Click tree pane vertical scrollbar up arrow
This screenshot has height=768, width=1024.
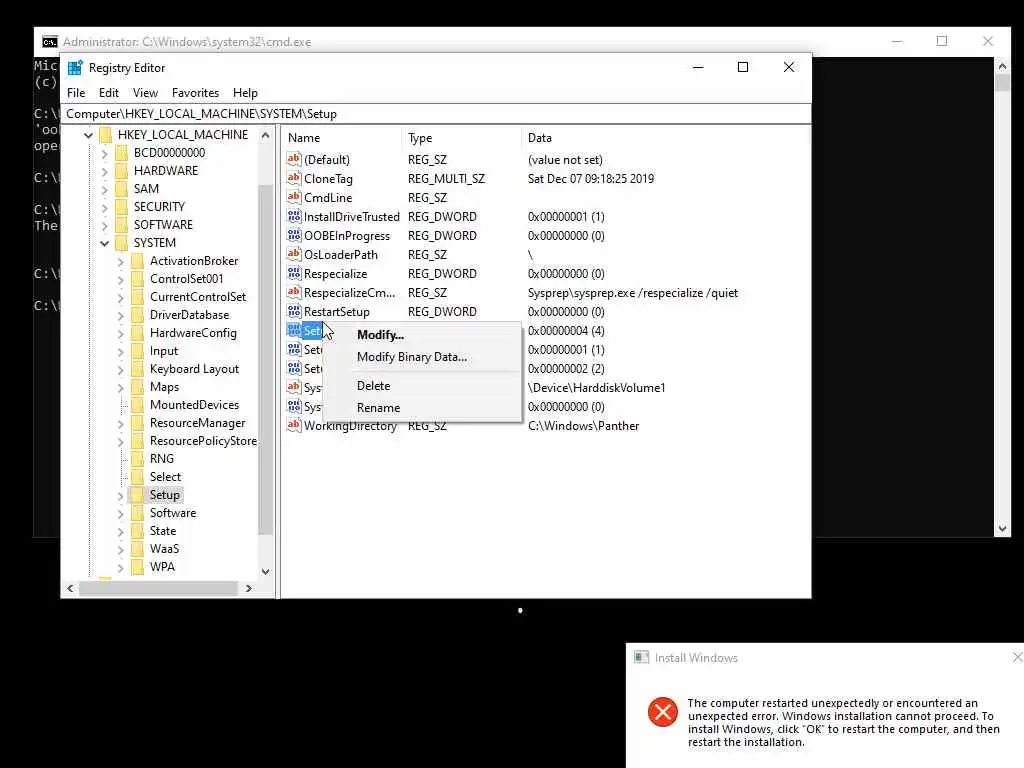(266, 135)
